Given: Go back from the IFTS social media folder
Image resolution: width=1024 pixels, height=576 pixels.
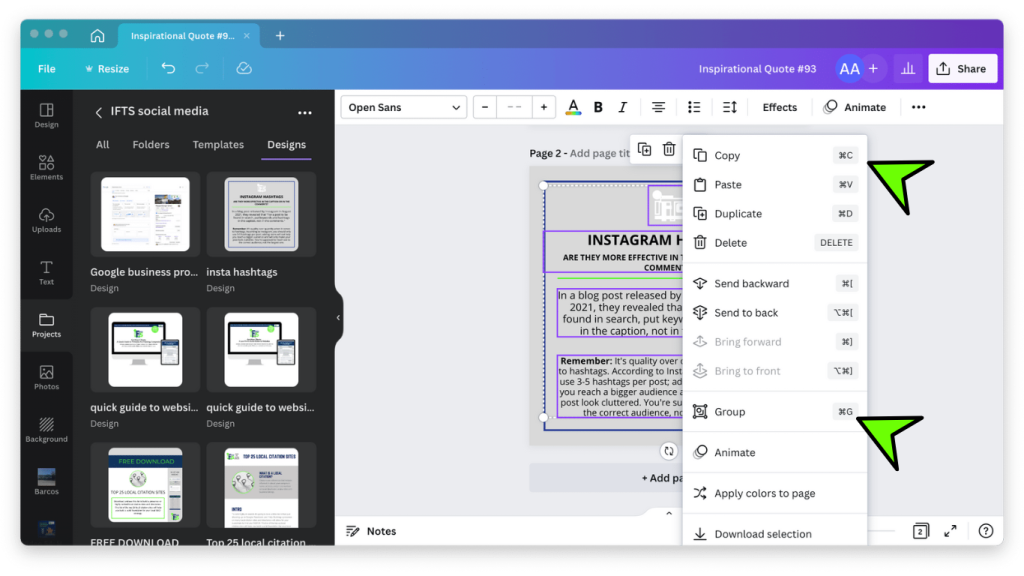Looking at the screenshot, I should (x=99, y=112).
